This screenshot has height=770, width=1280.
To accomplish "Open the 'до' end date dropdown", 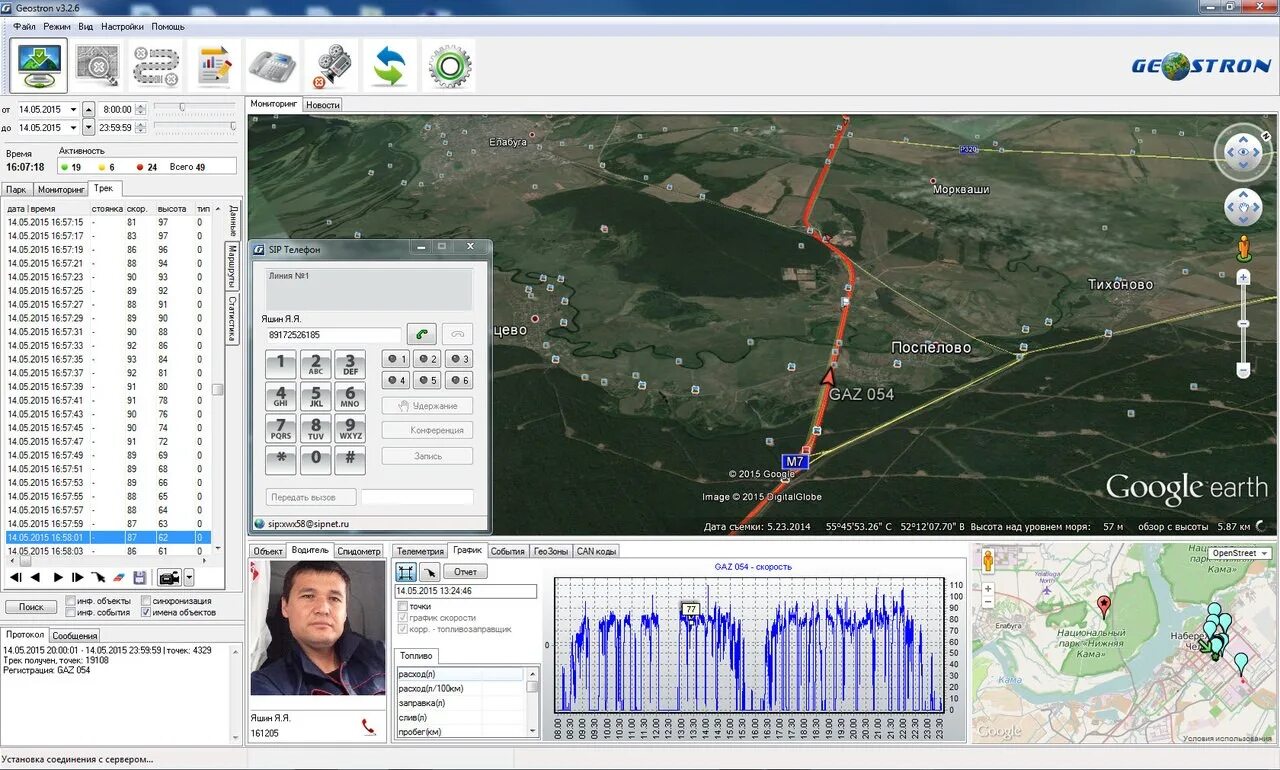I will pos(72,128).
